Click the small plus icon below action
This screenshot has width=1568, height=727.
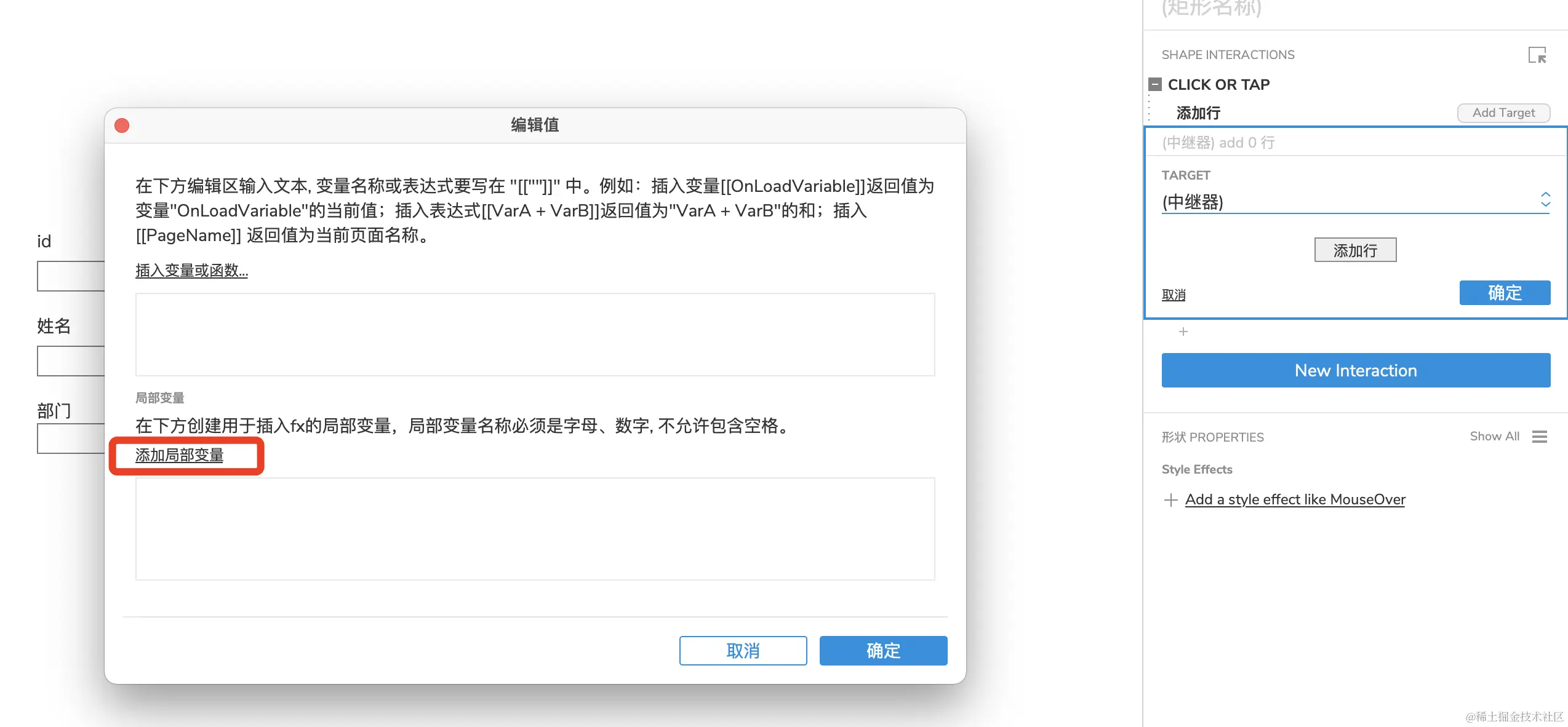click(x=1183, y=332)
